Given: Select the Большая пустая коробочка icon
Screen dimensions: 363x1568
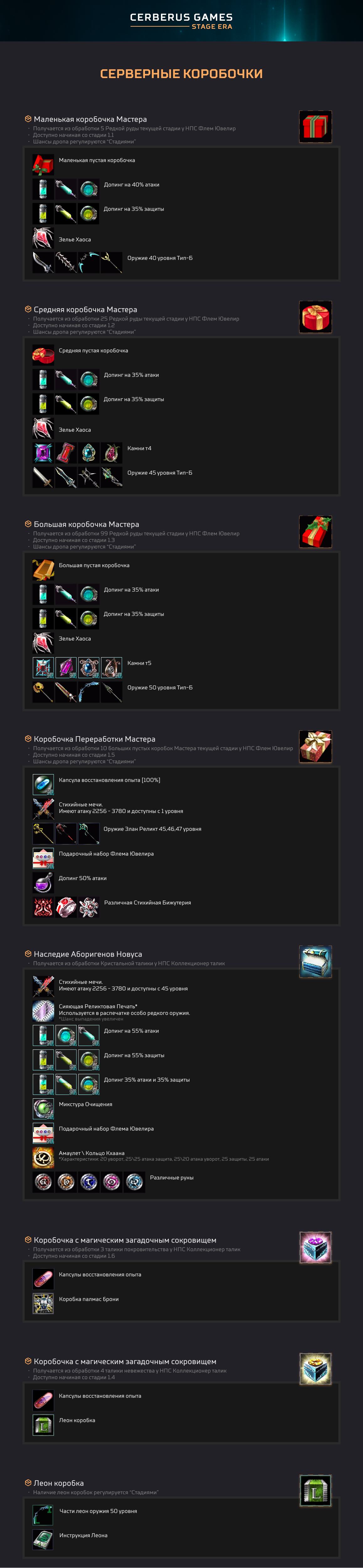Looking at the screenshot, I should pyautogui.click(x=43, y=569).
